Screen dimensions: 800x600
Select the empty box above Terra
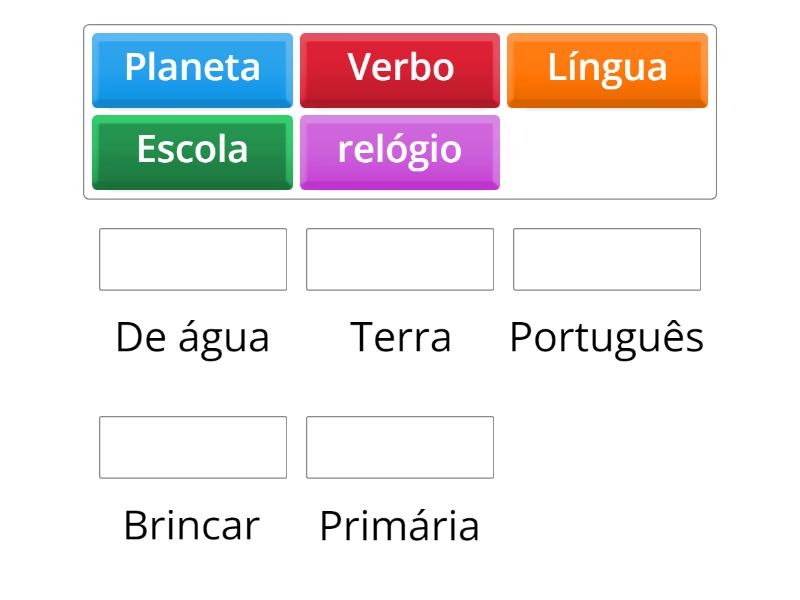point(400,259)
